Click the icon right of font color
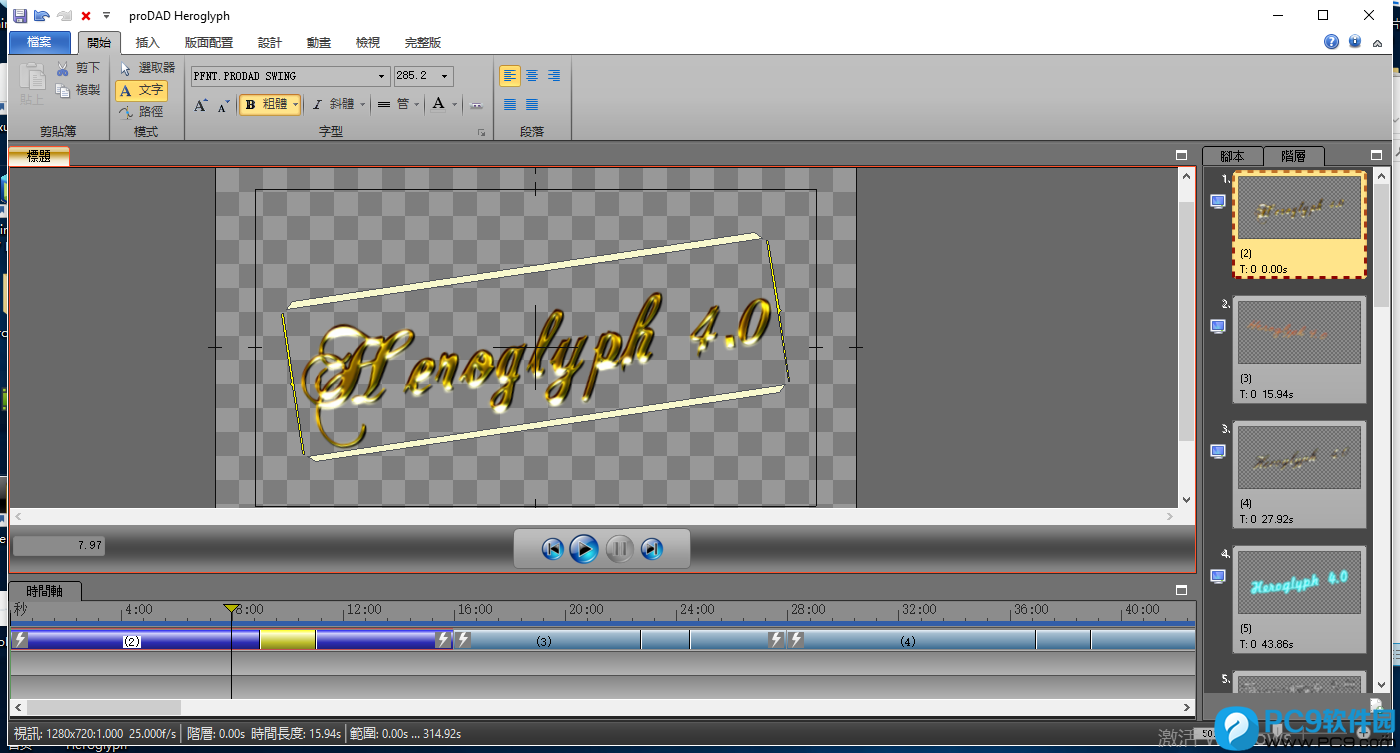This screenshot has height=753, width=1400. click(475, 104)
